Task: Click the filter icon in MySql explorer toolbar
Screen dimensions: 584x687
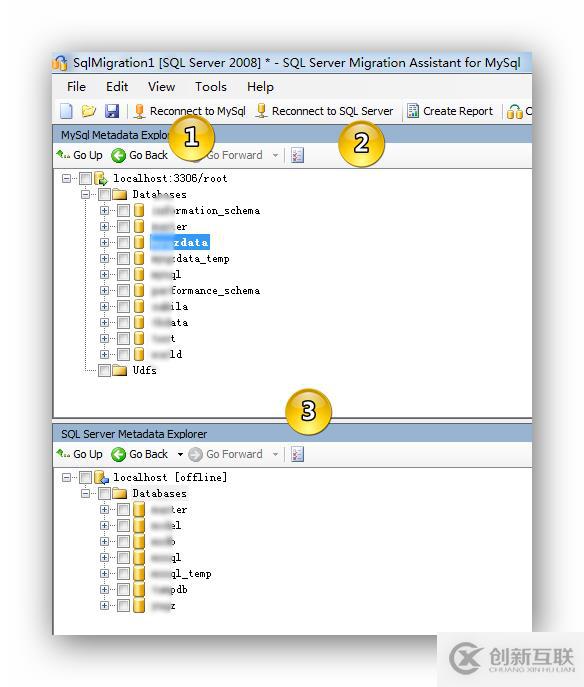Action: [297, 155]
